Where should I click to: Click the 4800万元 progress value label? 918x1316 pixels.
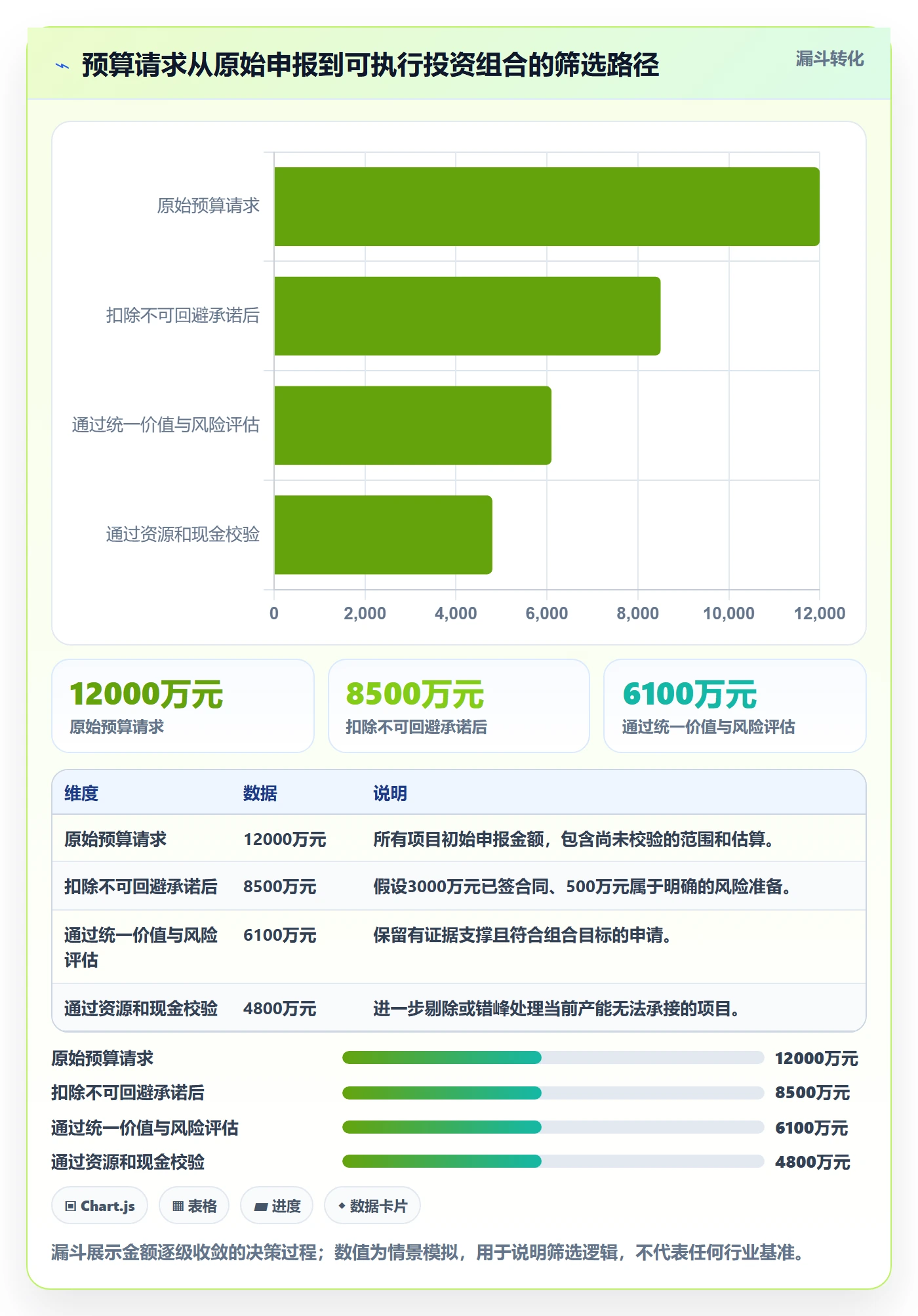(812, 1162)
